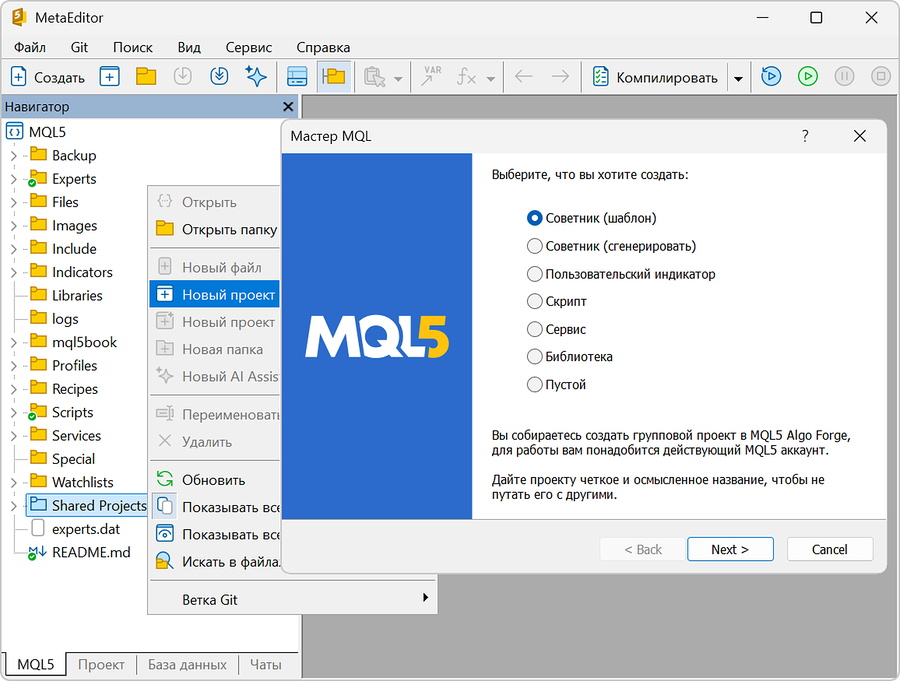Open dropdown arrow beside the fx icon
The image size is (900, 681).
(x=490, y=79)
